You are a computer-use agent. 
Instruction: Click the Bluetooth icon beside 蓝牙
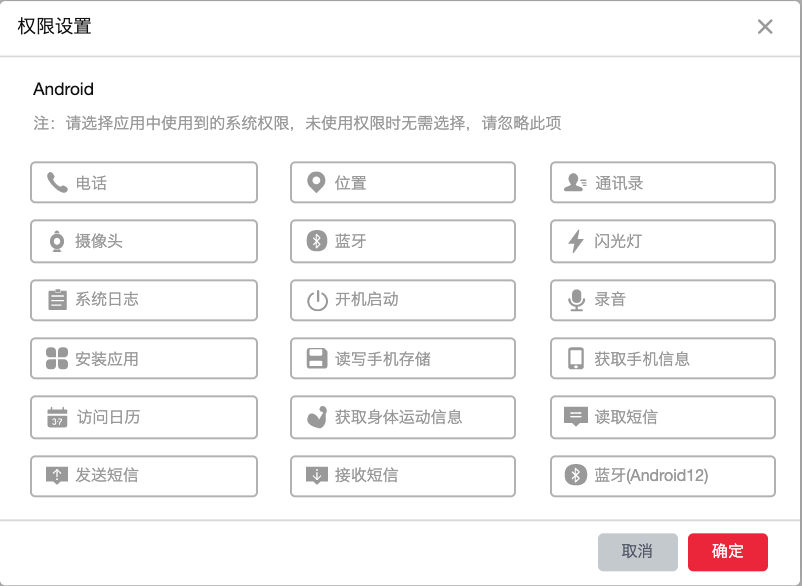[x=316, y=241]
